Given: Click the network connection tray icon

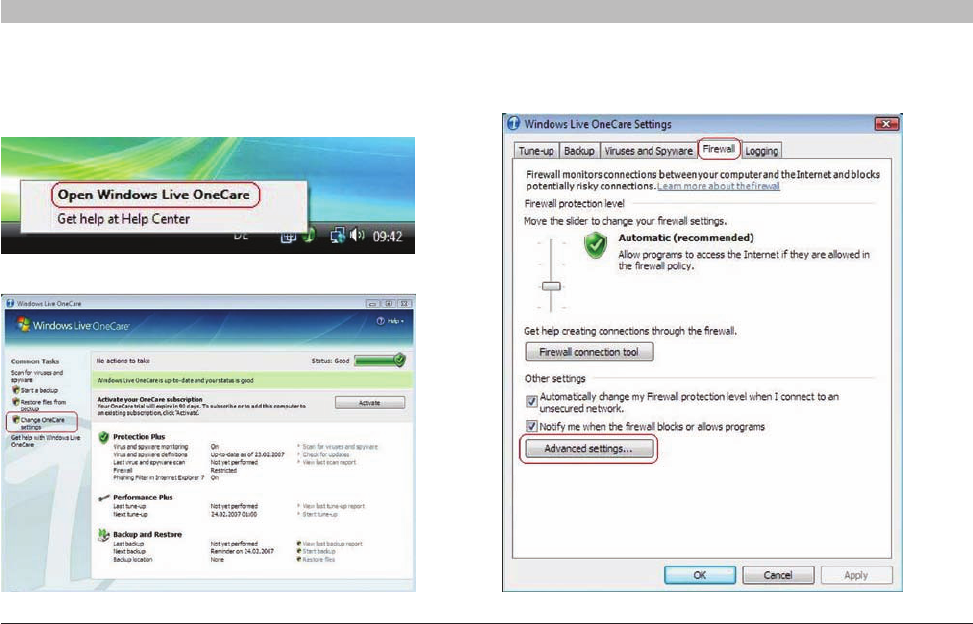Looking at the screenshot, I should 337,236.
